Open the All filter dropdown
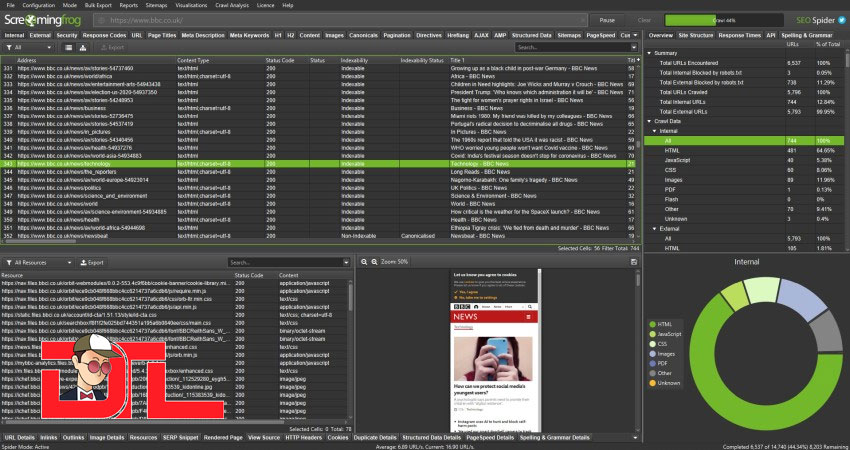This screenshot has height=450, width=850. [29, 48]
